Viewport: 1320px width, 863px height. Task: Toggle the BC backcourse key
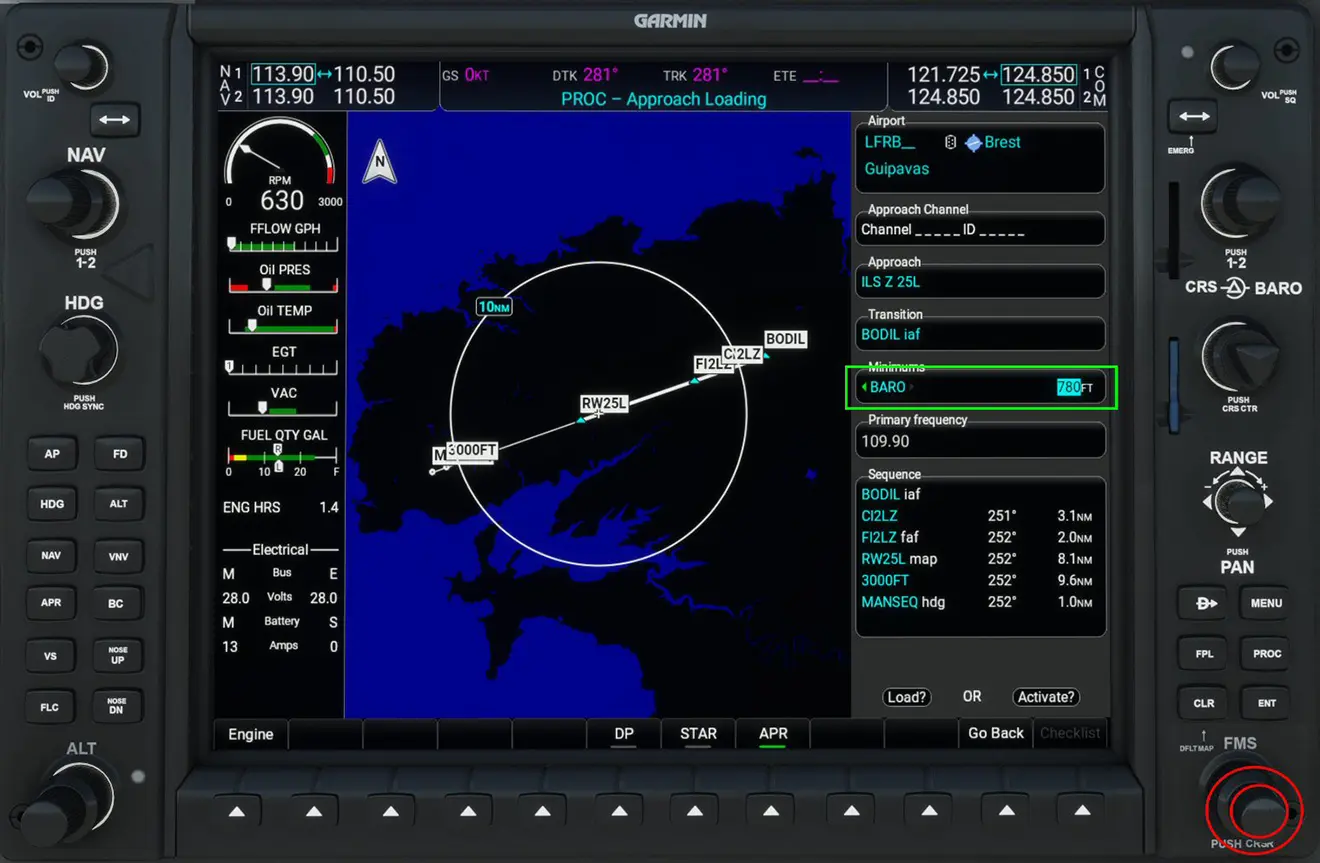(x=117, y=604)
